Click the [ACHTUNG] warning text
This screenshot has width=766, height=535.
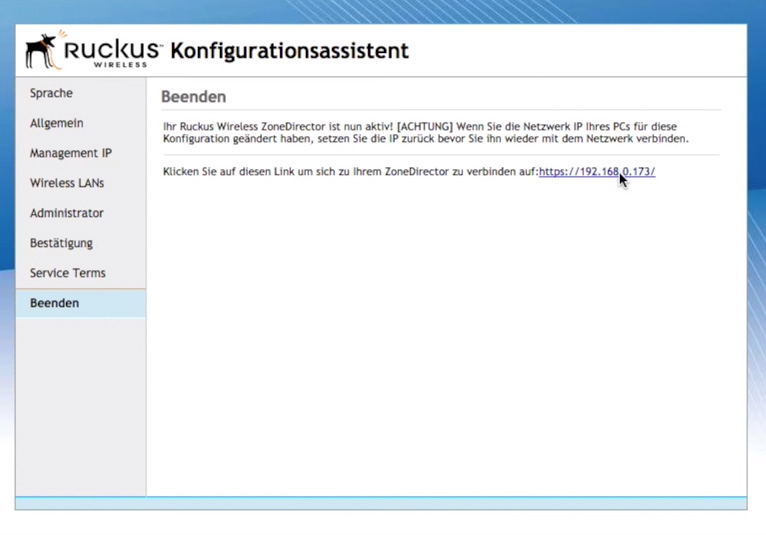[425, 127]
